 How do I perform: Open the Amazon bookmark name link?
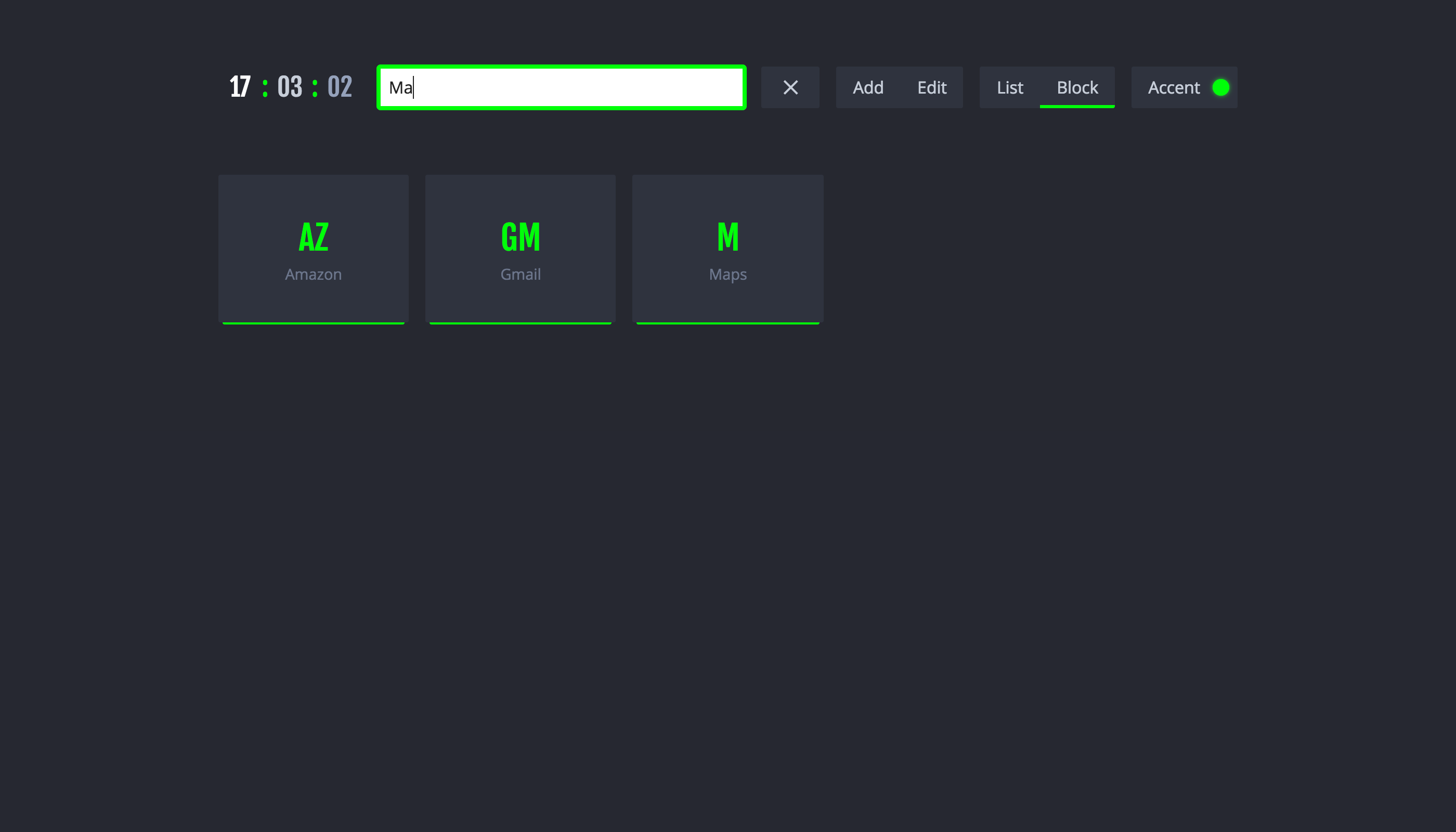click(313, 274)
